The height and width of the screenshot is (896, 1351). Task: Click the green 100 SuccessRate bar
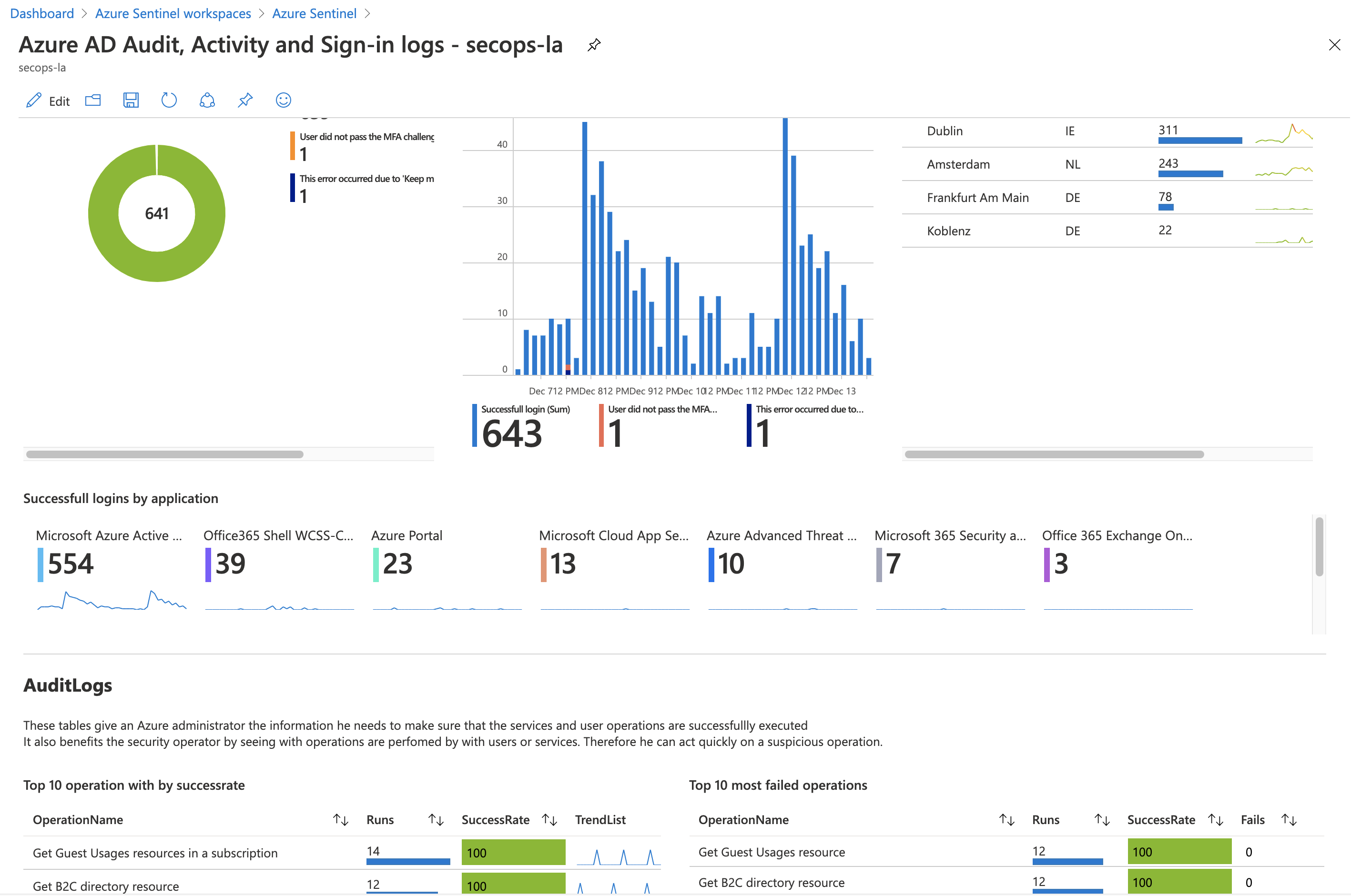[x=513, y=852]
